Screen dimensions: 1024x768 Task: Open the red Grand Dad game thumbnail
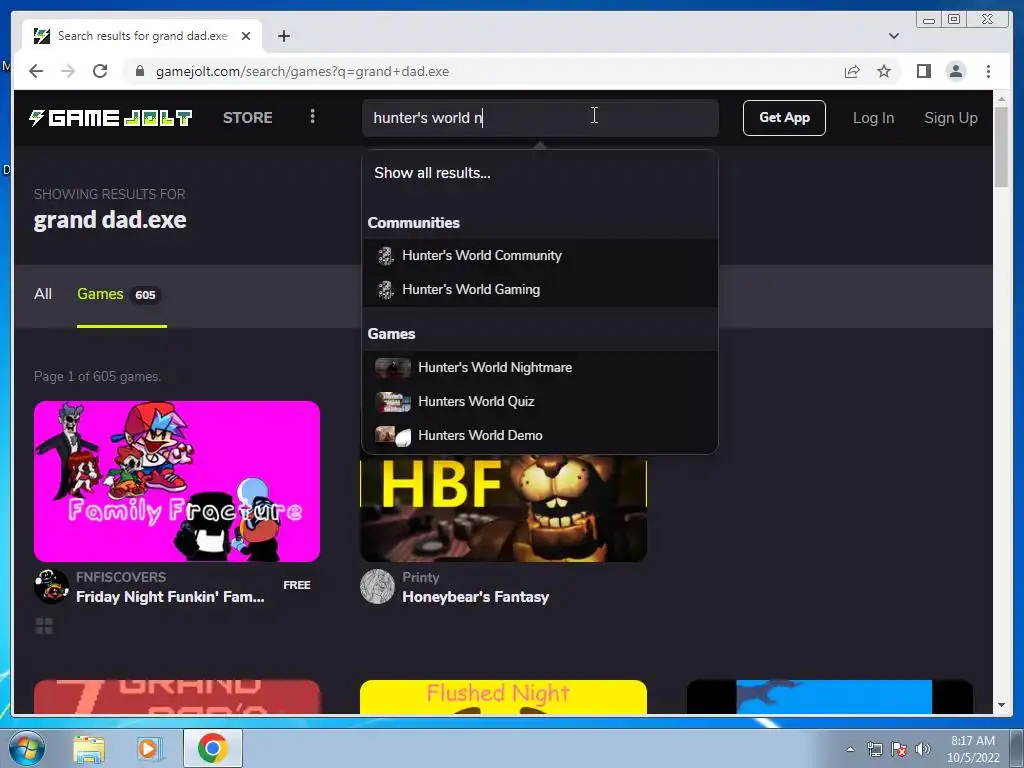pyautogui.click(x=177, y=697)
